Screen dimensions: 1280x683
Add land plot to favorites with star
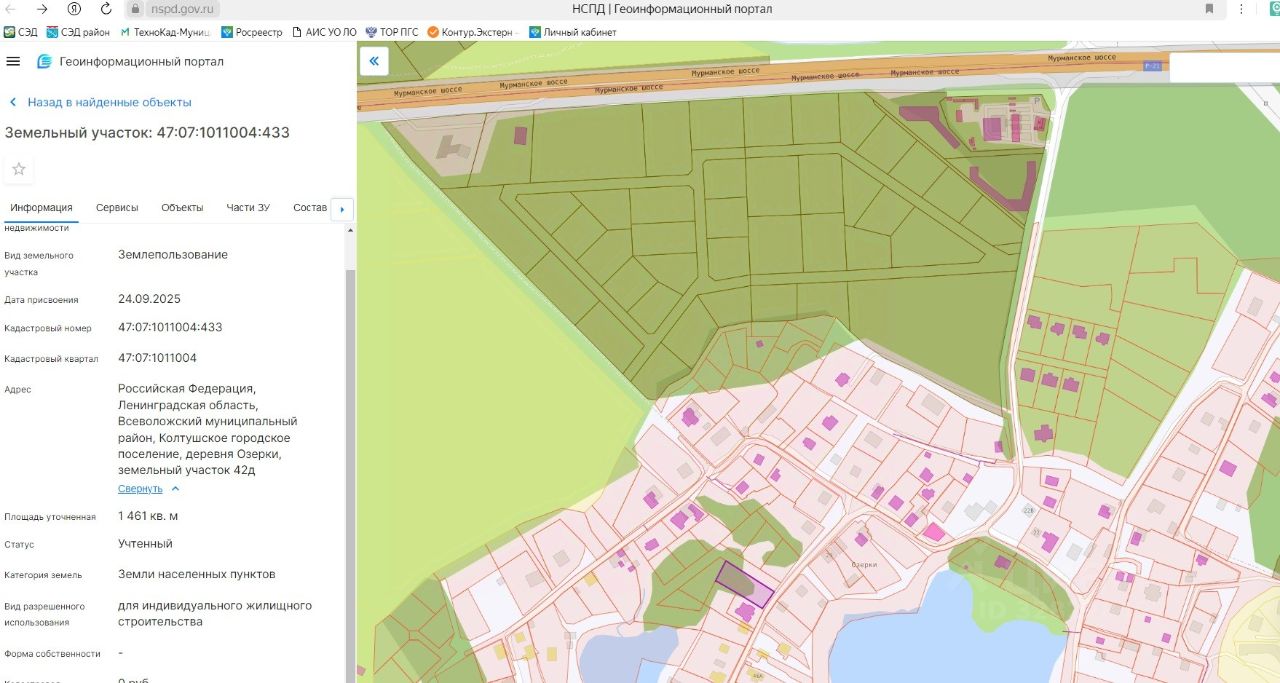19,169
